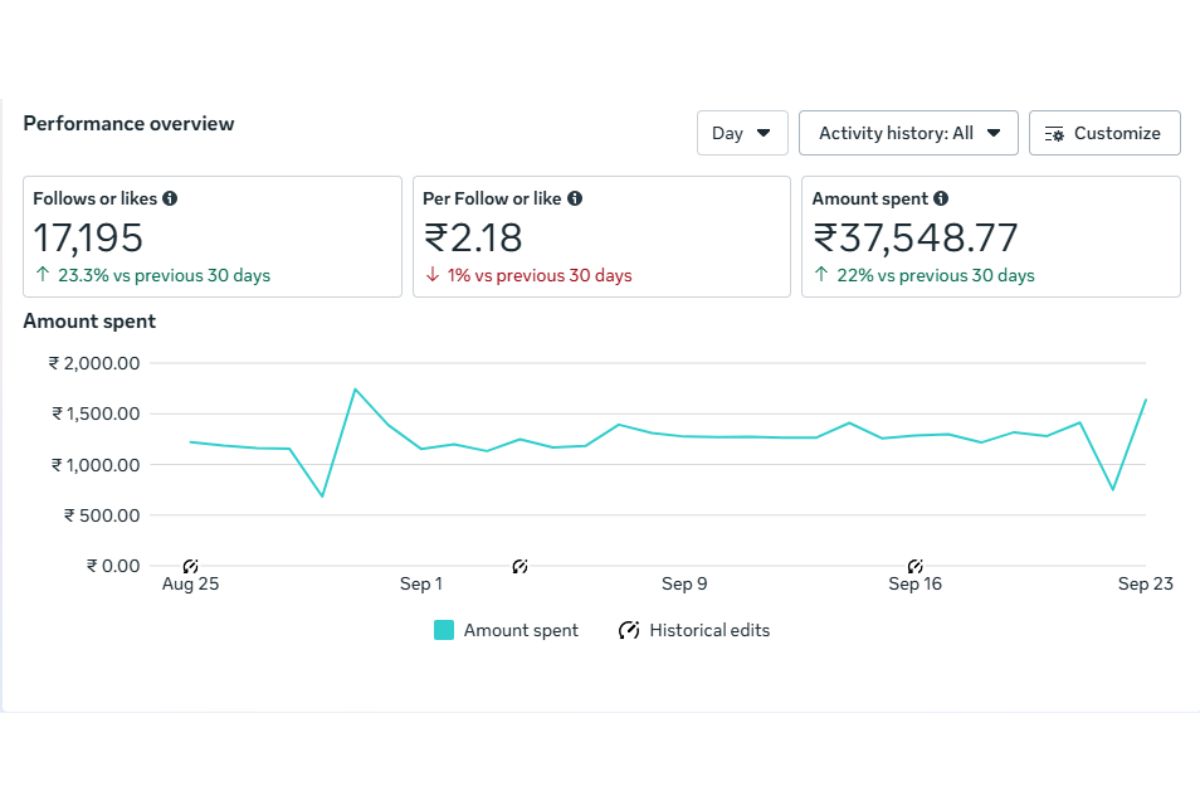This screenshot has width=1200, height=800.
Task: Toggle Historical edits via legend label
Action: [709, 630]
